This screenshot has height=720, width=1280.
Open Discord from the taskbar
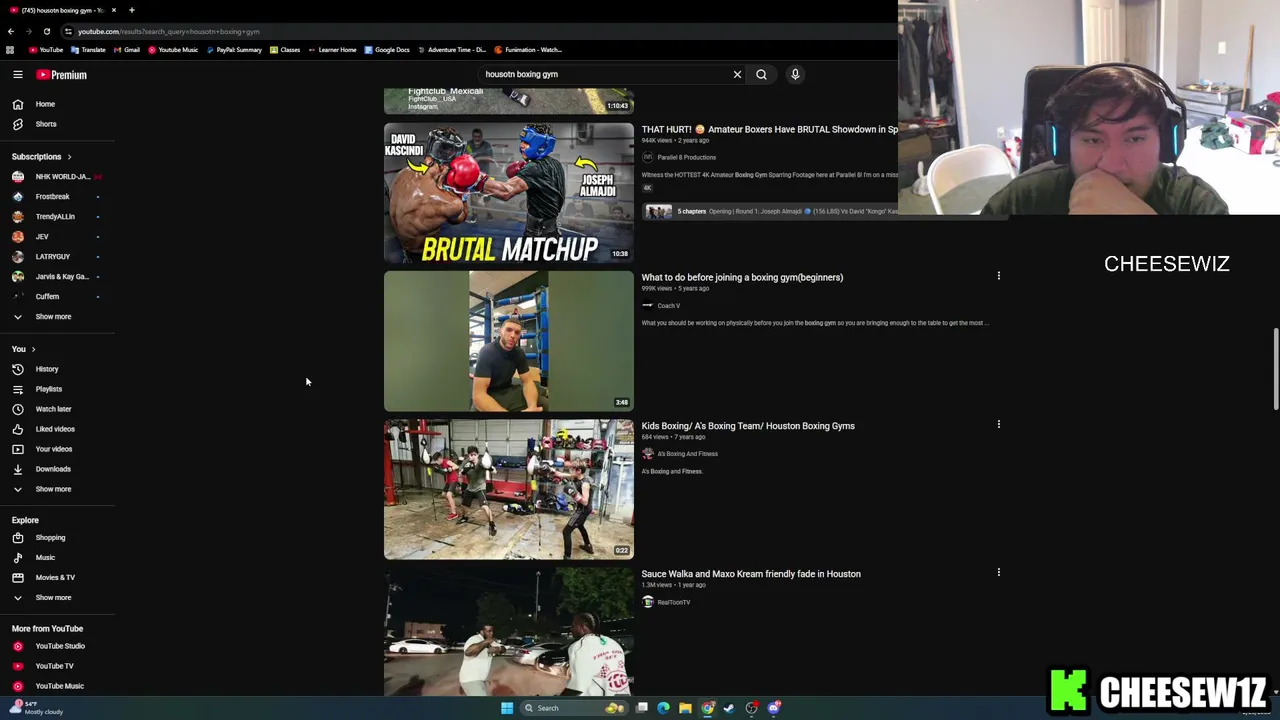click(x=773, y=708)
